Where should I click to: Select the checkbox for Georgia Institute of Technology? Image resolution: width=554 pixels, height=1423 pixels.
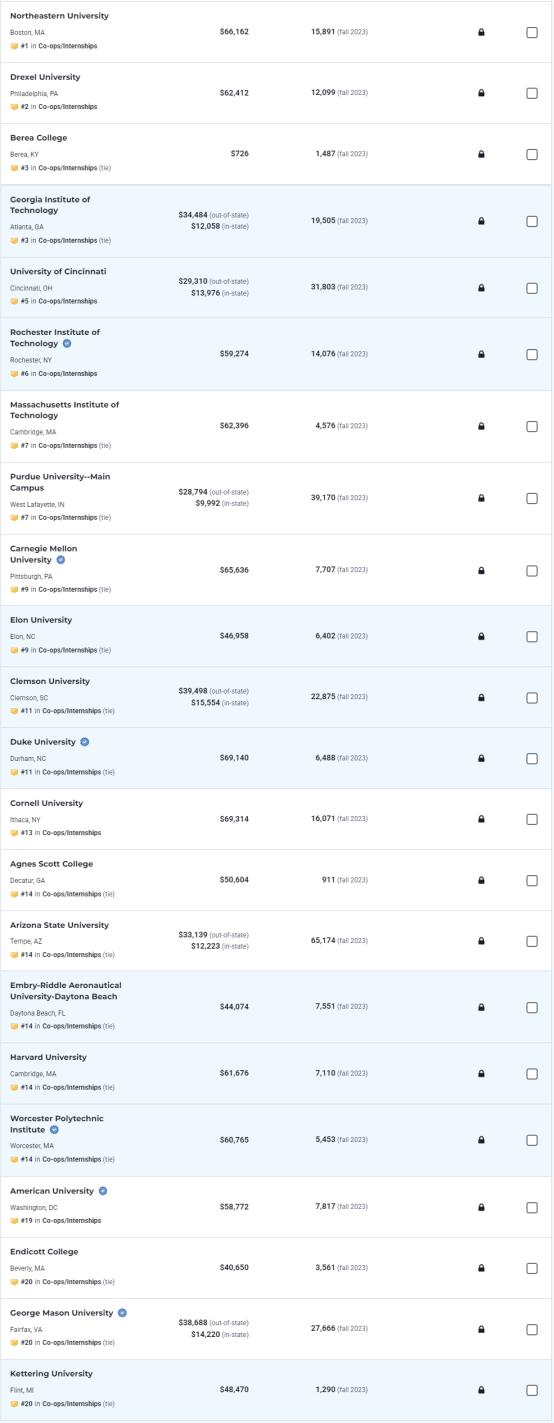[x=532, y=221]
